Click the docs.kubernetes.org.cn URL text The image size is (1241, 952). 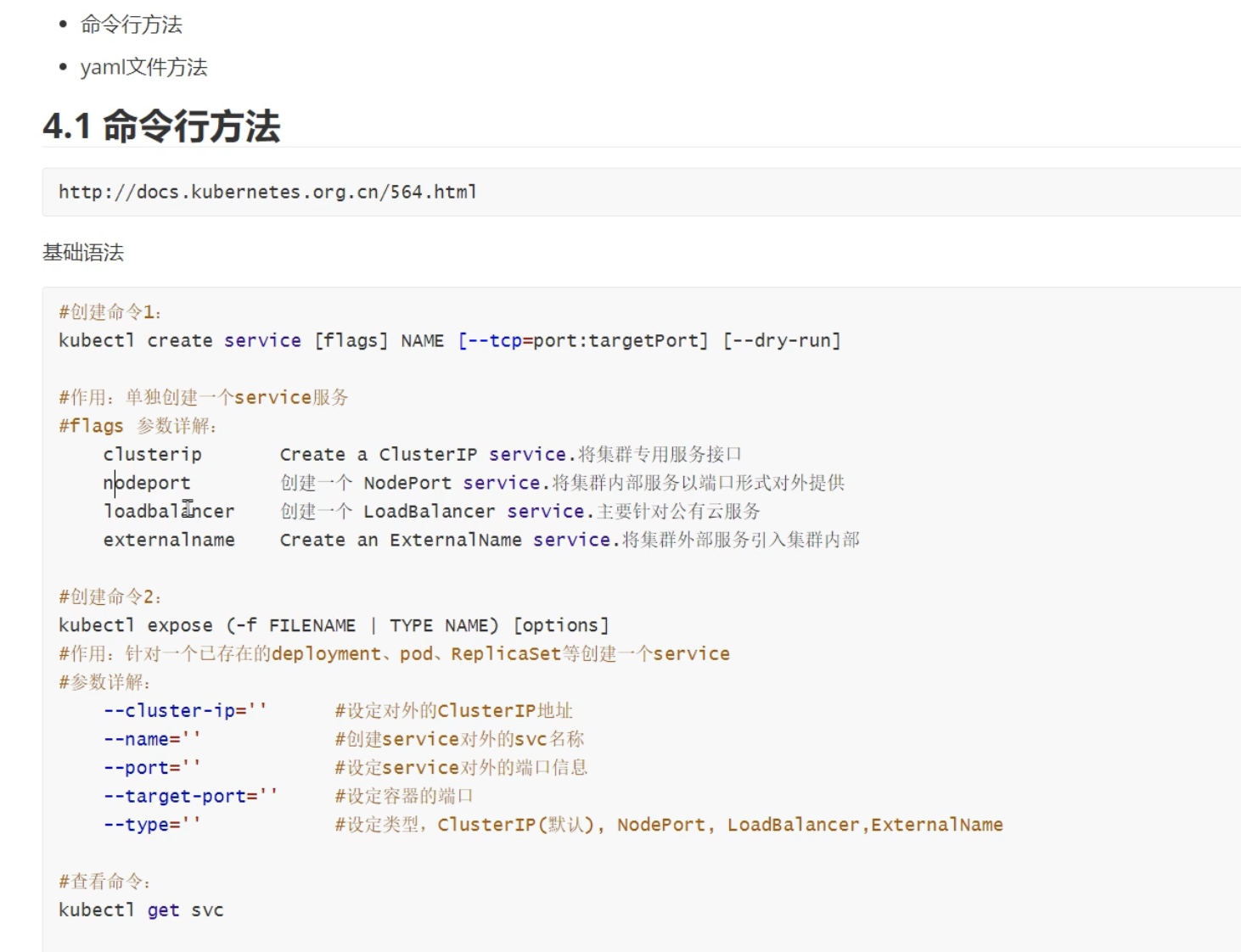click(x=267, y=193)
